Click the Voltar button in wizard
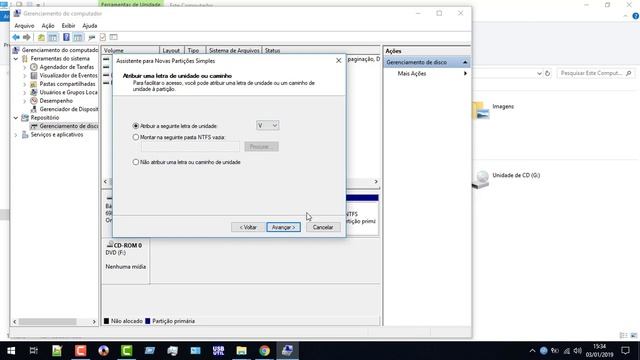640x360 pixels. tap(248, 227)
